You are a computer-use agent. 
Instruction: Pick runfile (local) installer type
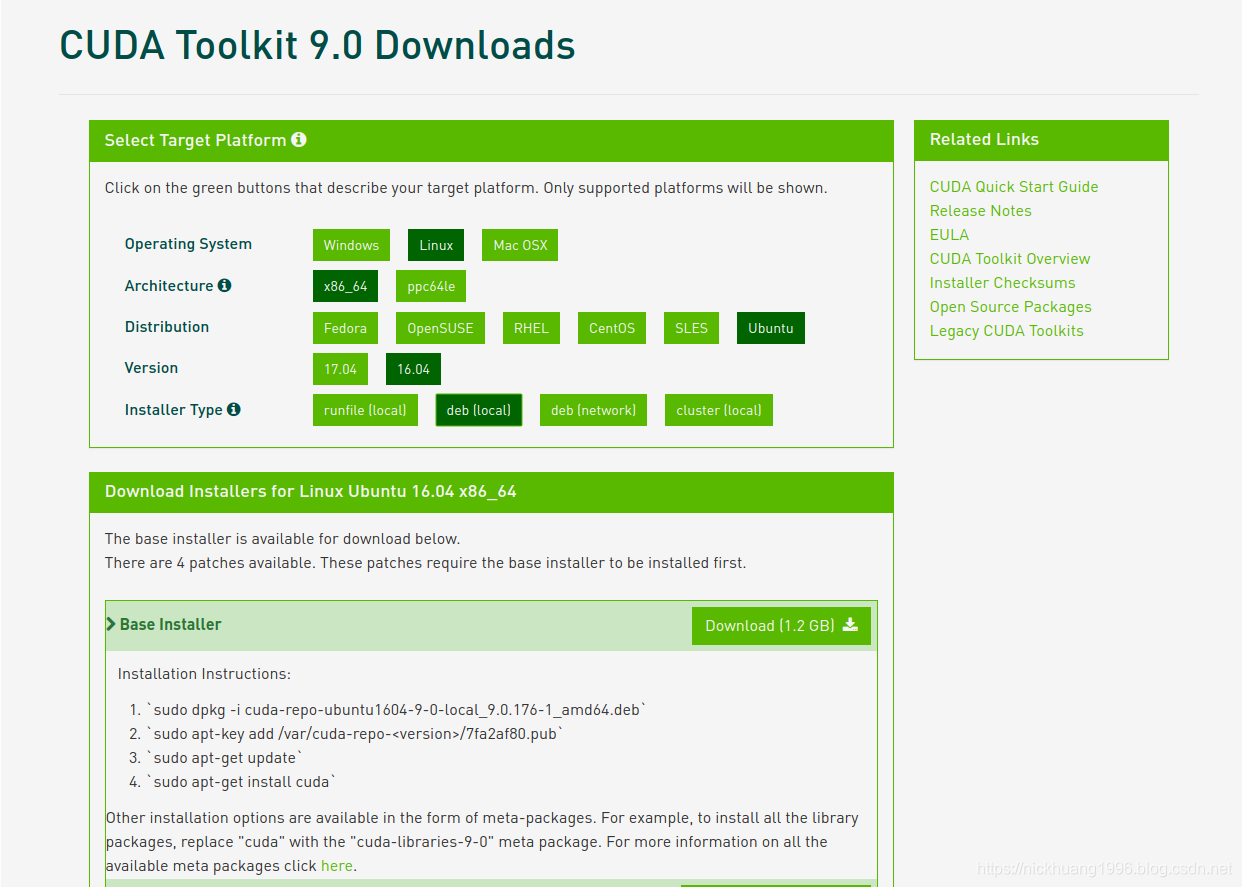click(x=365, y=410)
